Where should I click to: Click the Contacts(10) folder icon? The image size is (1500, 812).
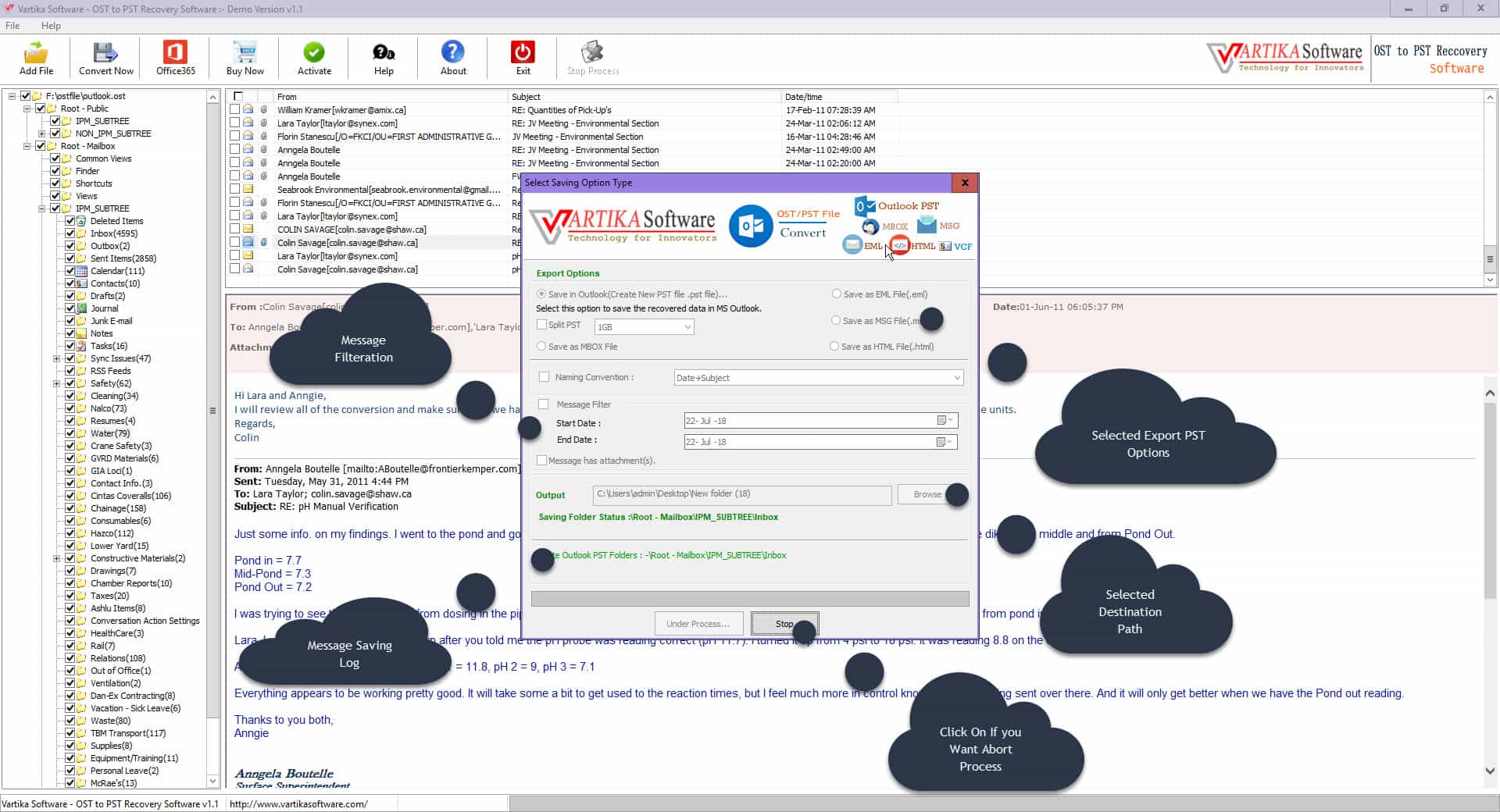[x=82, y=283]
